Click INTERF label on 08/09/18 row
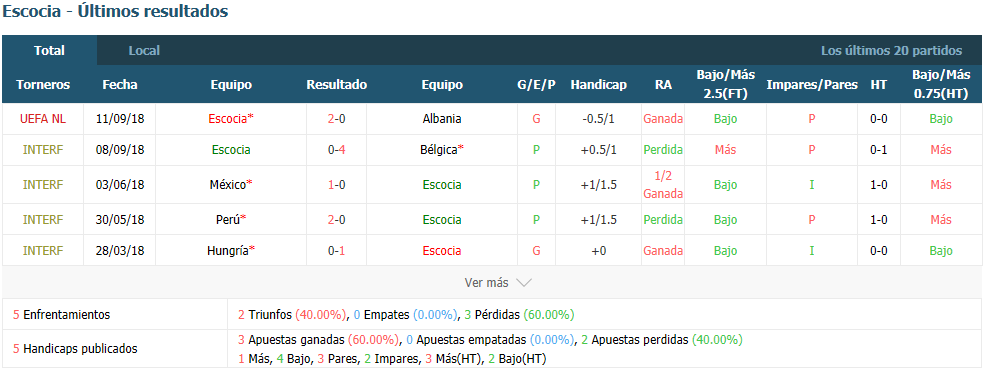The image size is (984, 369). 43,150
